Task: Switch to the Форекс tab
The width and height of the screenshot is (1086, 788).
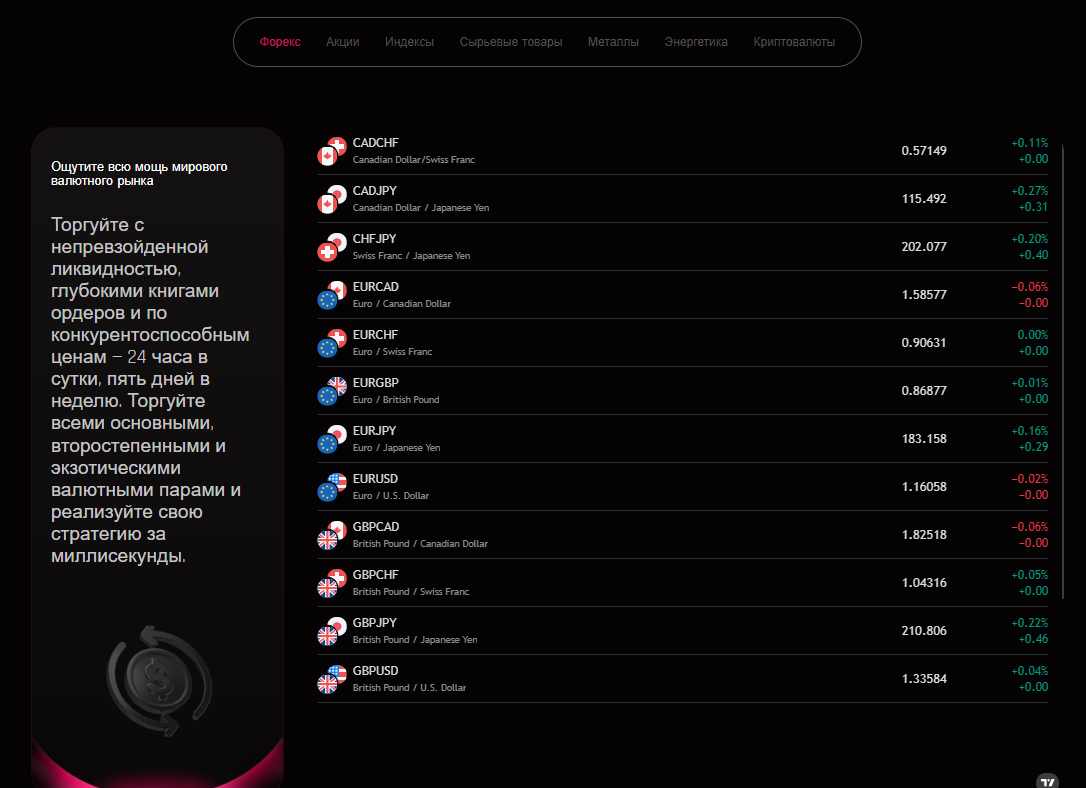Action: (x=280, y=42)
